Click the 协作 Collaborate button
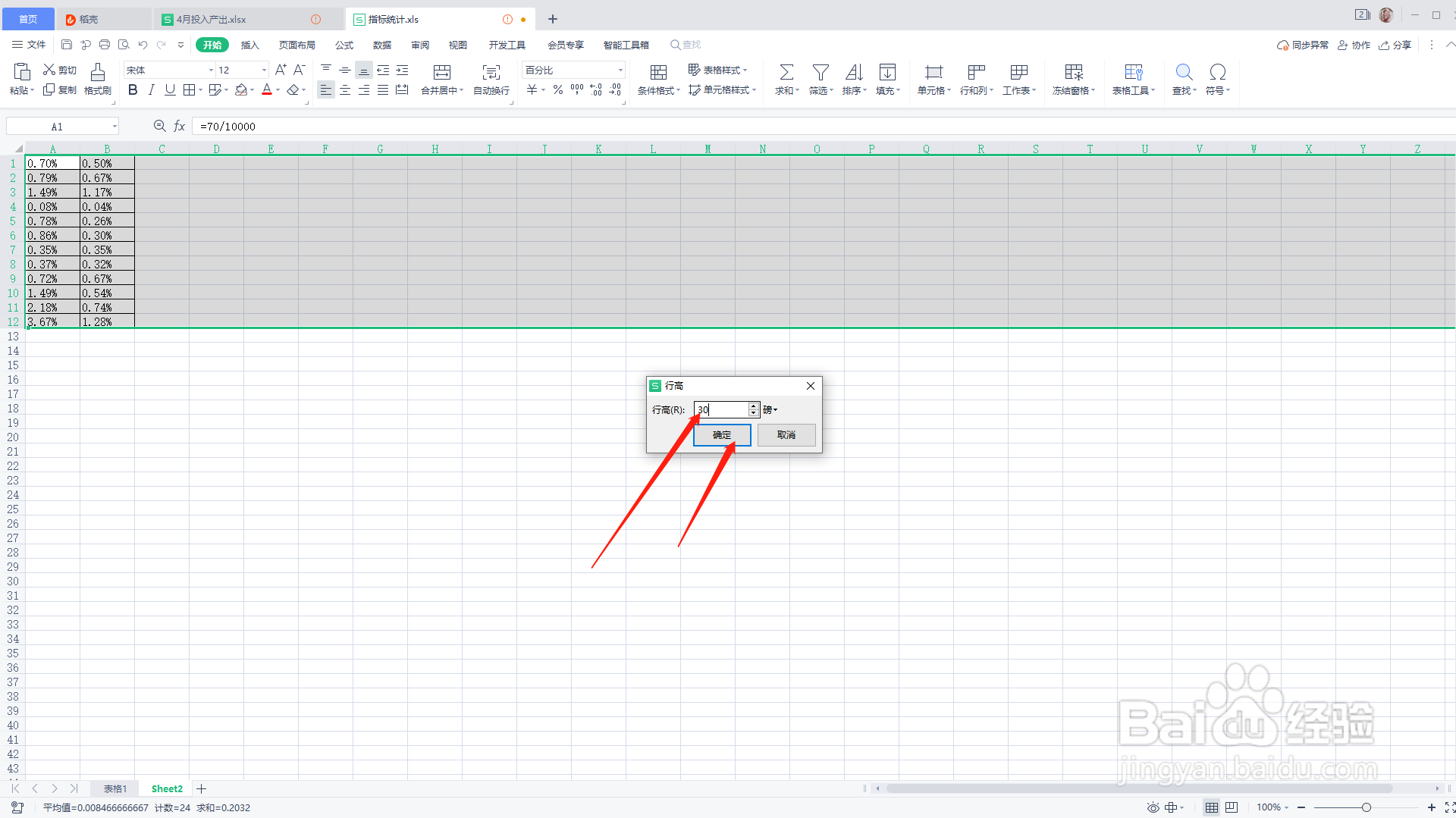 [x=1354, y=45]
